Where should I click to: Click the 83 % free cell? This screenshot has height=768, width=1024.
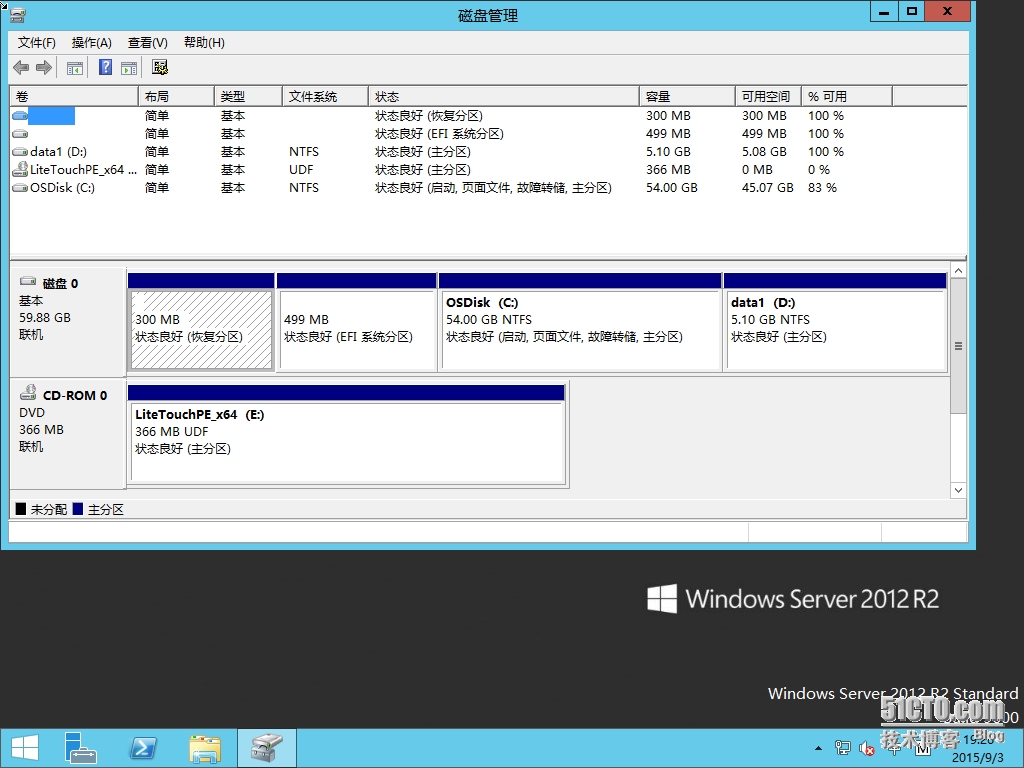[x=822, y=187]
